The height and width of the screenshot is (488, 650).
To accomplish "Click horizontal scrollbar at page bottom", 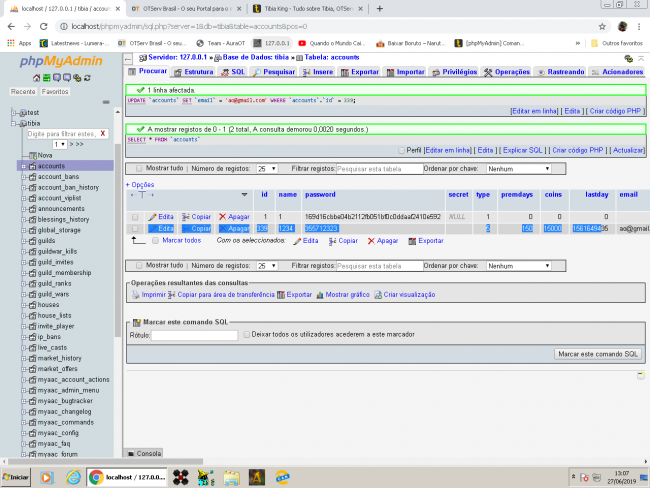I will [x=105, y=461].
